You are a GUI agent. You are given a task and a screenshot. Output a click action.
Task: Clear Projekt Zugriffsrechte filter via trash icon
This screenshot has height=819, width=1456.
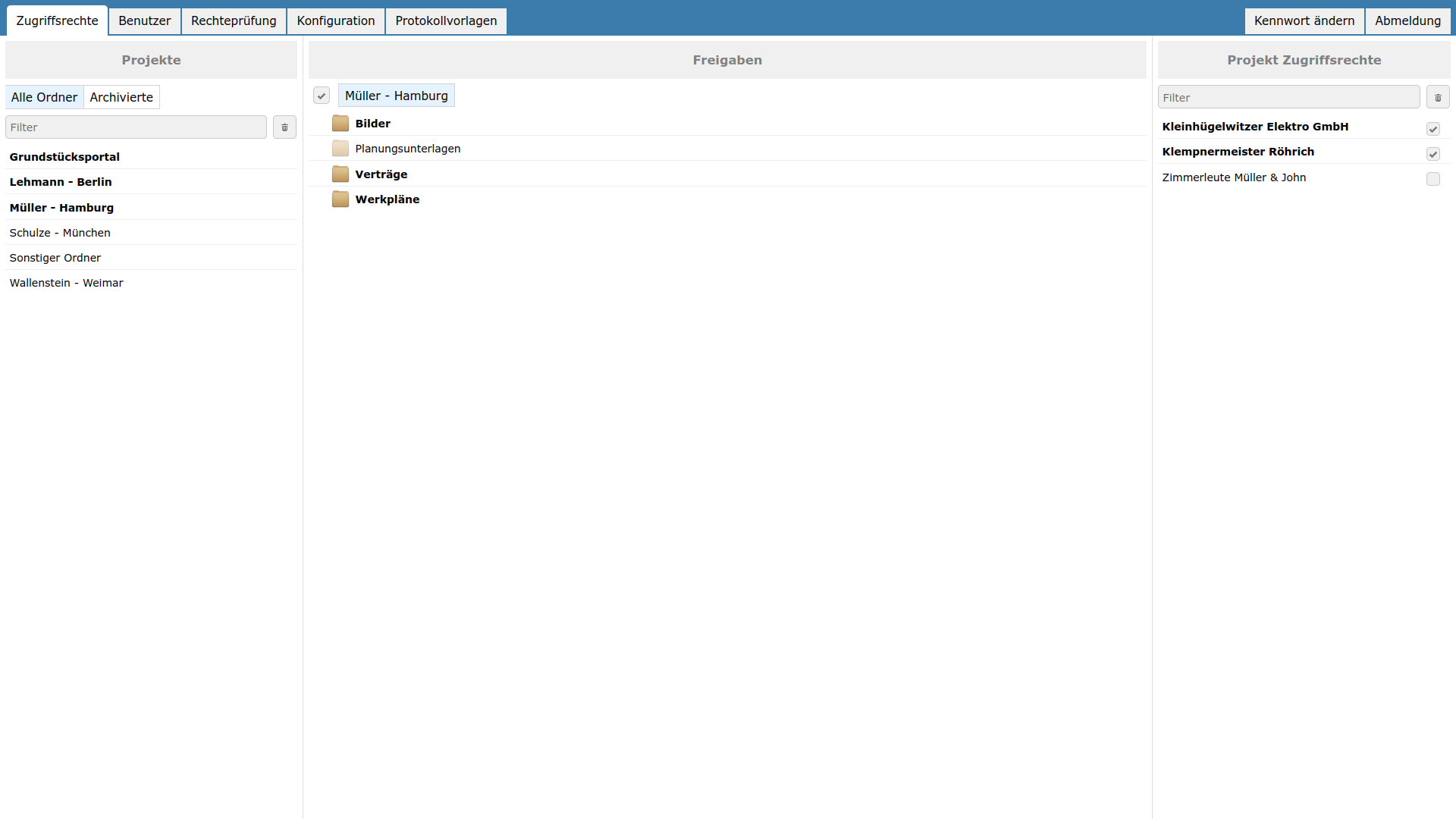pyautogui.click(x=1437, y=98)
